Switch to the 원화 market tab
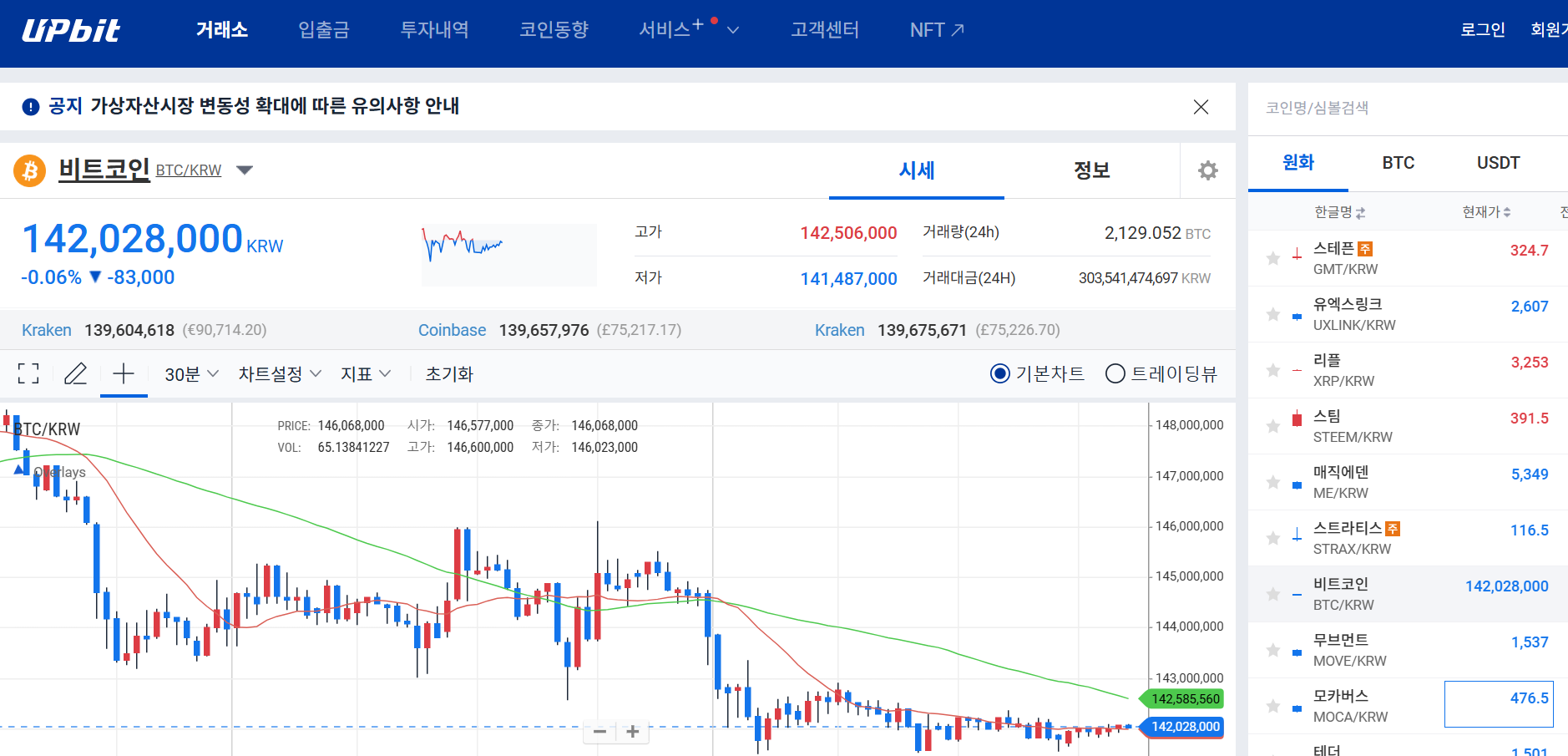The image size is (1568, 756). pos(1298,163)
